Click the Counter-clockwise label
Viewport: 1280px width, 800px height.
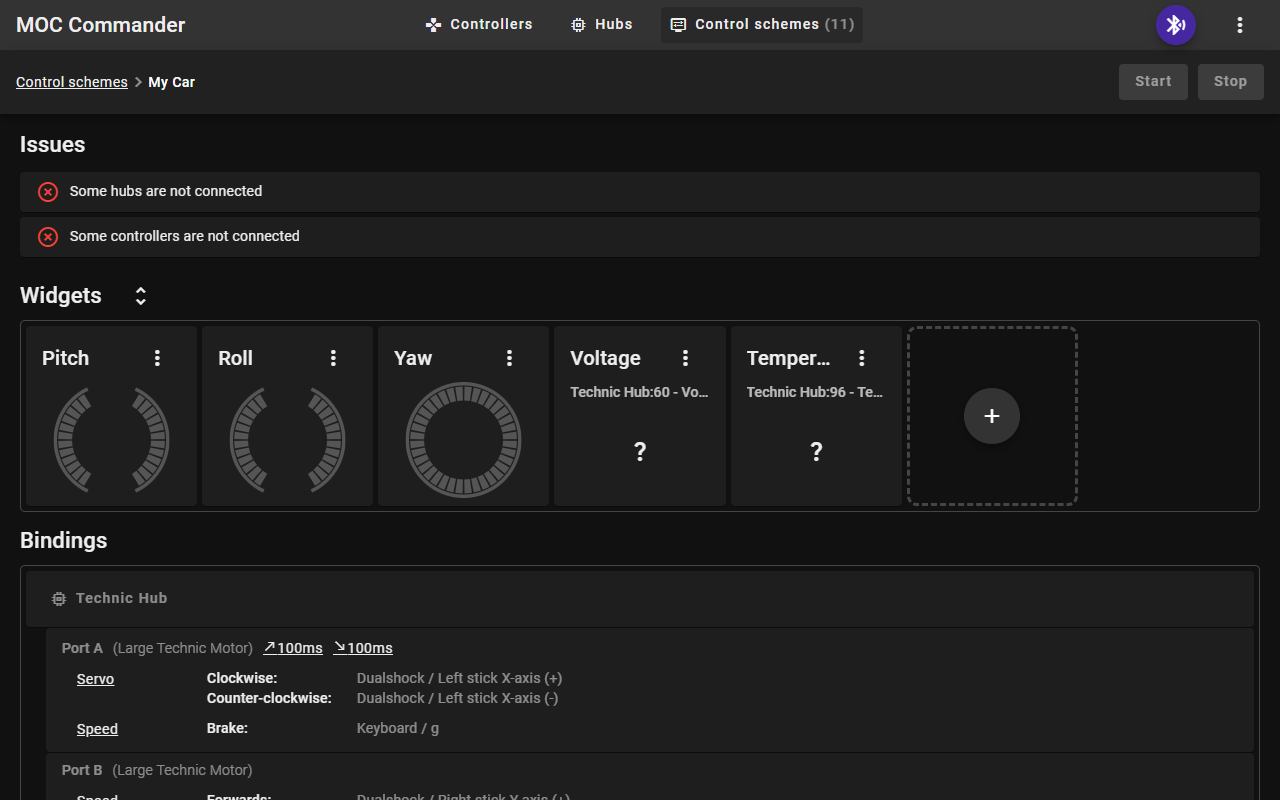269,698
